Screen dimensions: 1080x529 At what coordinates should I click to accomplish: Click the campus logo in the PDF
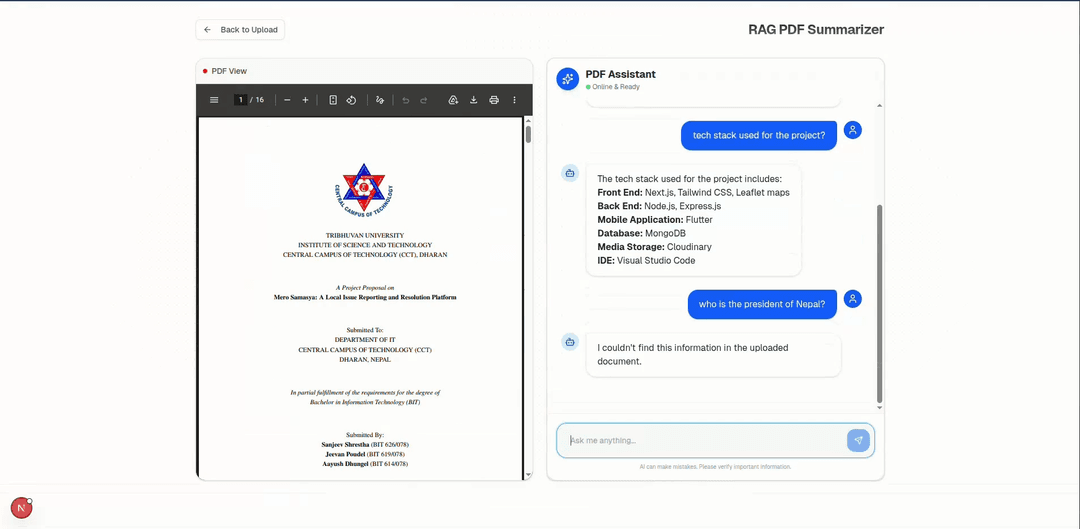pyautogui.click(x=364, y=190)
